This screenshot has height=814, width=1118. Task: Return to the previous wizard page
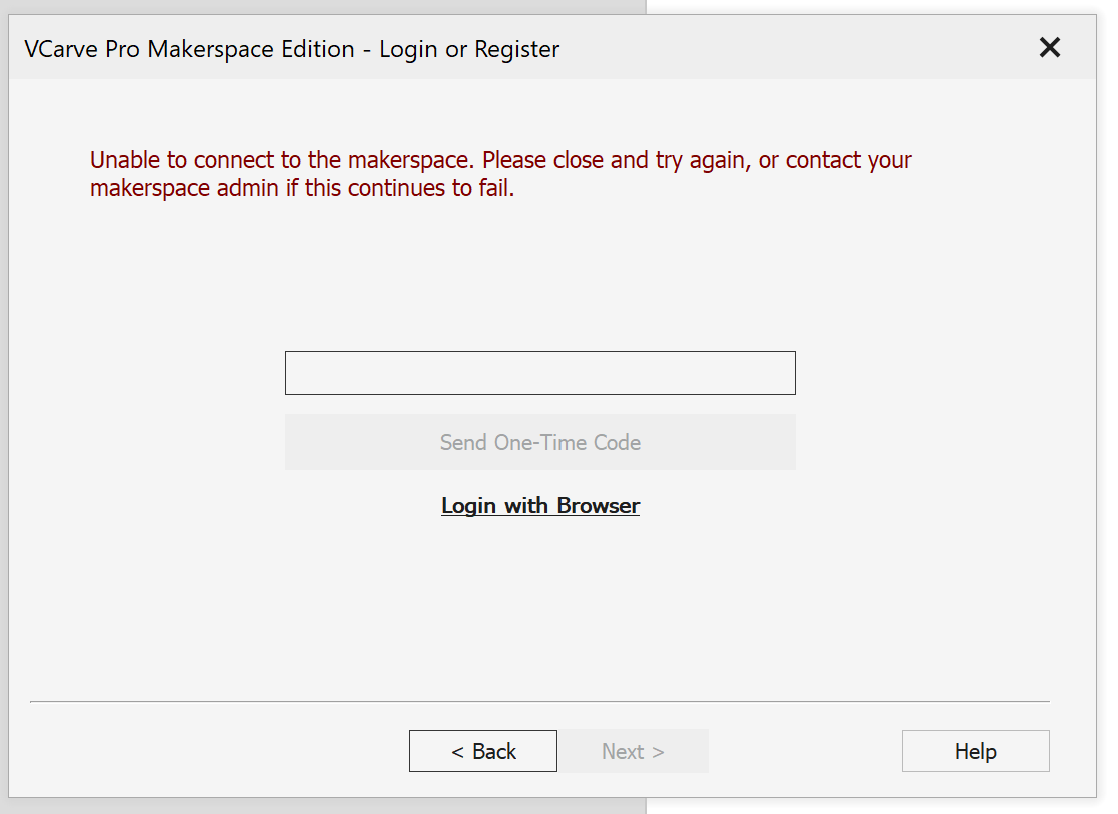click(483, 752)
